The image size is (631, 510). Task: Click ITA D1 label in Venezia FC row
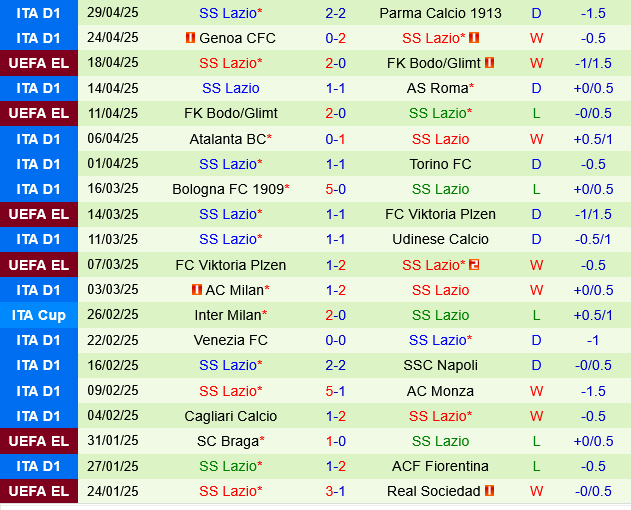(x=38, y=340)
